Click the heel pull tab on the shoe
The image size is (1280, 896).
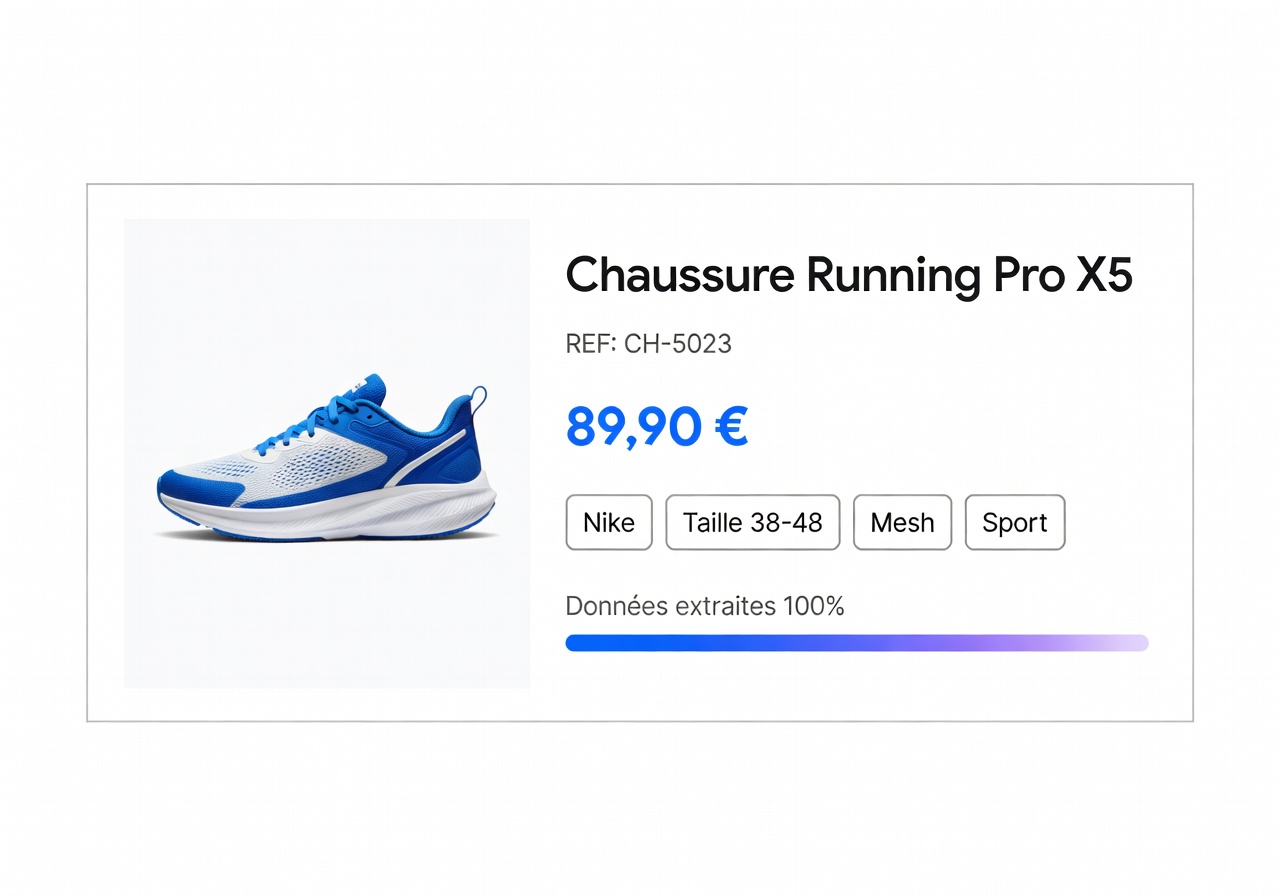[x=480, y=397]
